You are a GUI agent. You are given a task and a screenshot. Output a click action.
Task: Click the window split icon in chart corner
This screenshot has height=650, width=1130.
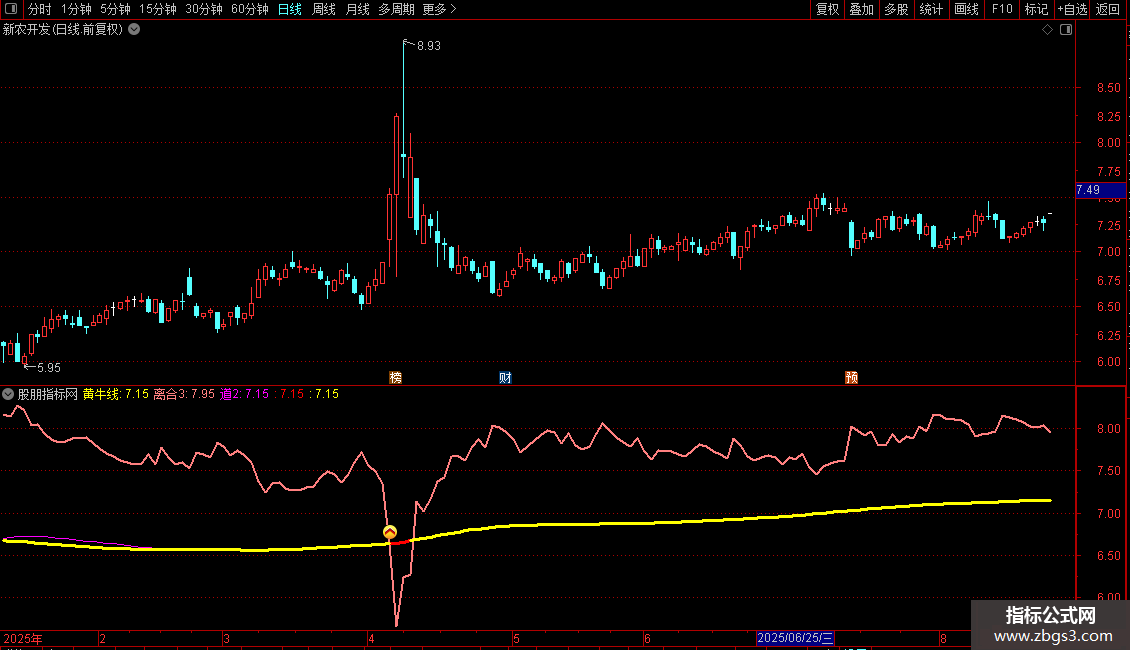click(x=1066, y=30)
